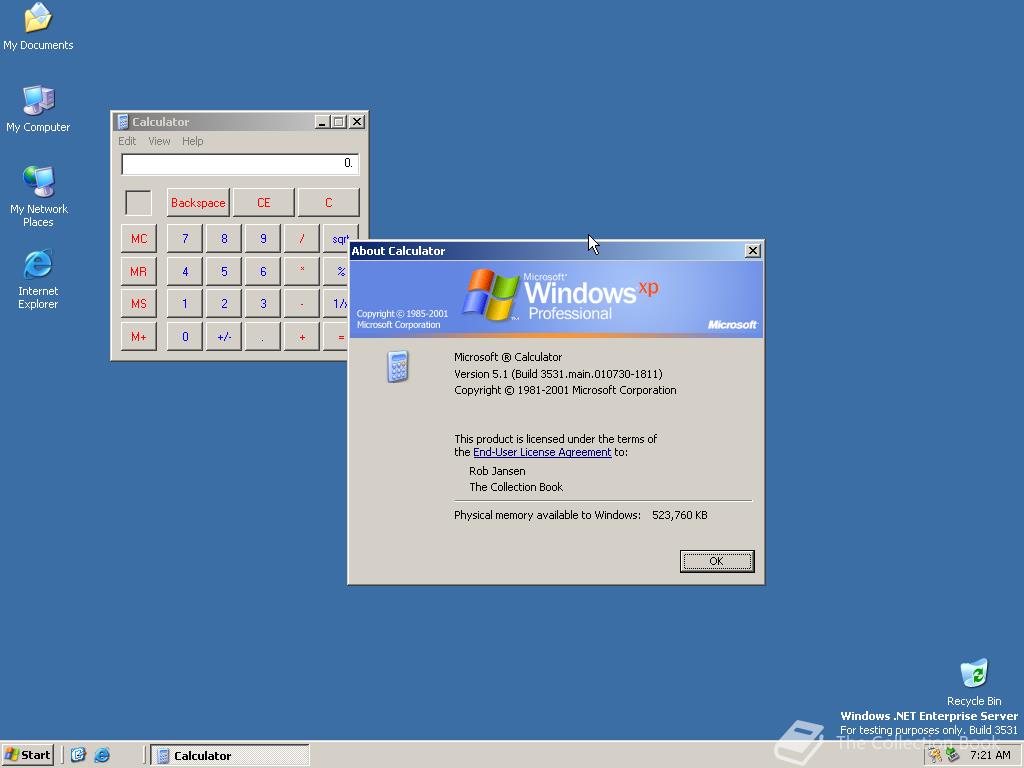Click the first system tray icon
The height and width of the screenshot is (768, 1024).
point(935,755)
